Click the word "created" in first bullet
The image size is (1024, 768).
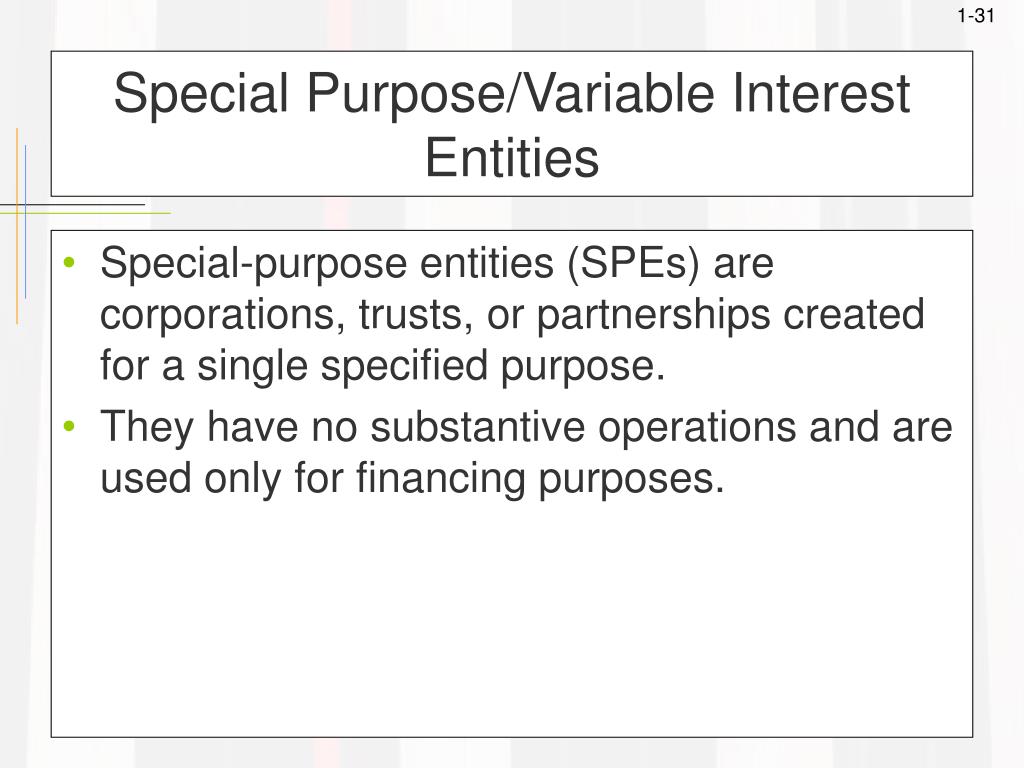[854, 314]
